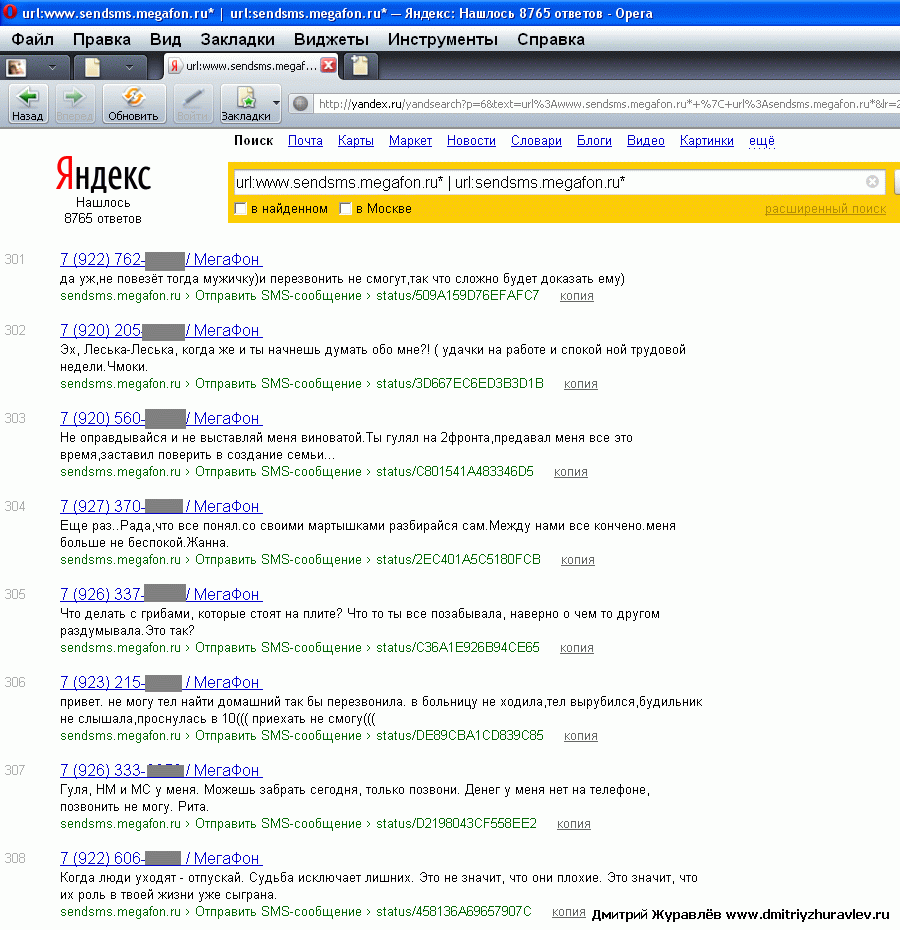Click the Вперед forward arrow button
900x930 pixels.
coord(75,104)
